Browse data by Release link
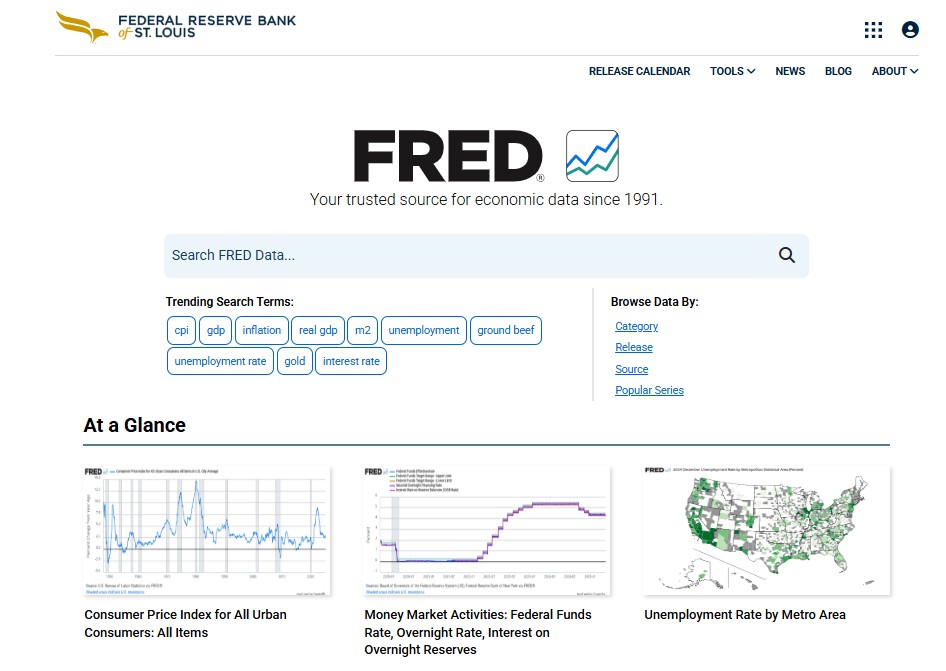Viewport: 946px width, 671px height. (x=633, y=348)
